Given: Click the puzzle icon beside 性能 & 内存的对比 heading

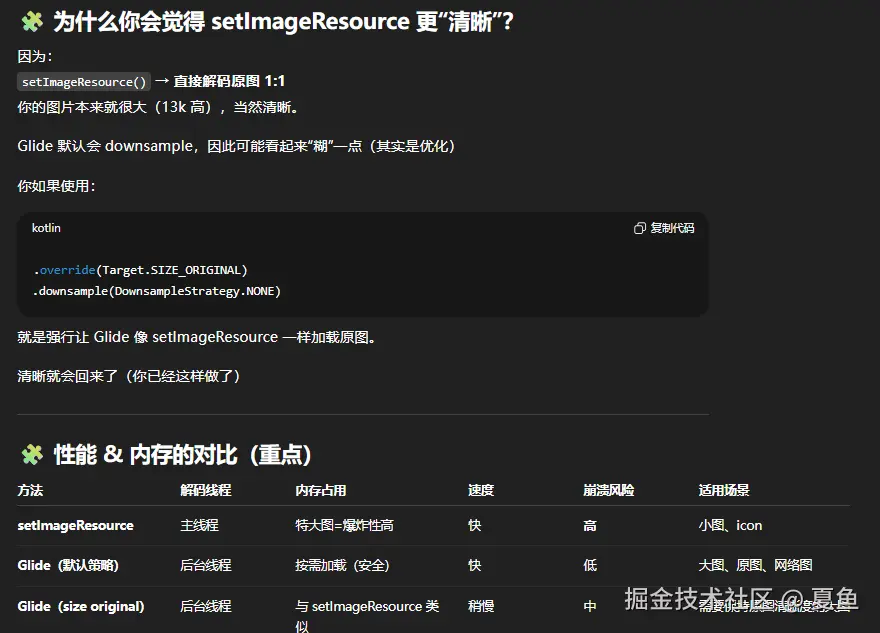Looking at the screenshot, I should pyautogui.click(x=32, y=454).
